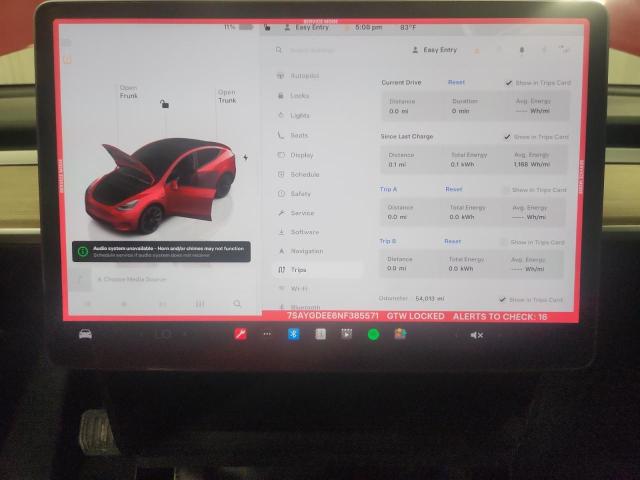Viewport: 640px width, 480px height.
Task: Tap the charge port lightning bolt icon
Action: pos(245,157)
